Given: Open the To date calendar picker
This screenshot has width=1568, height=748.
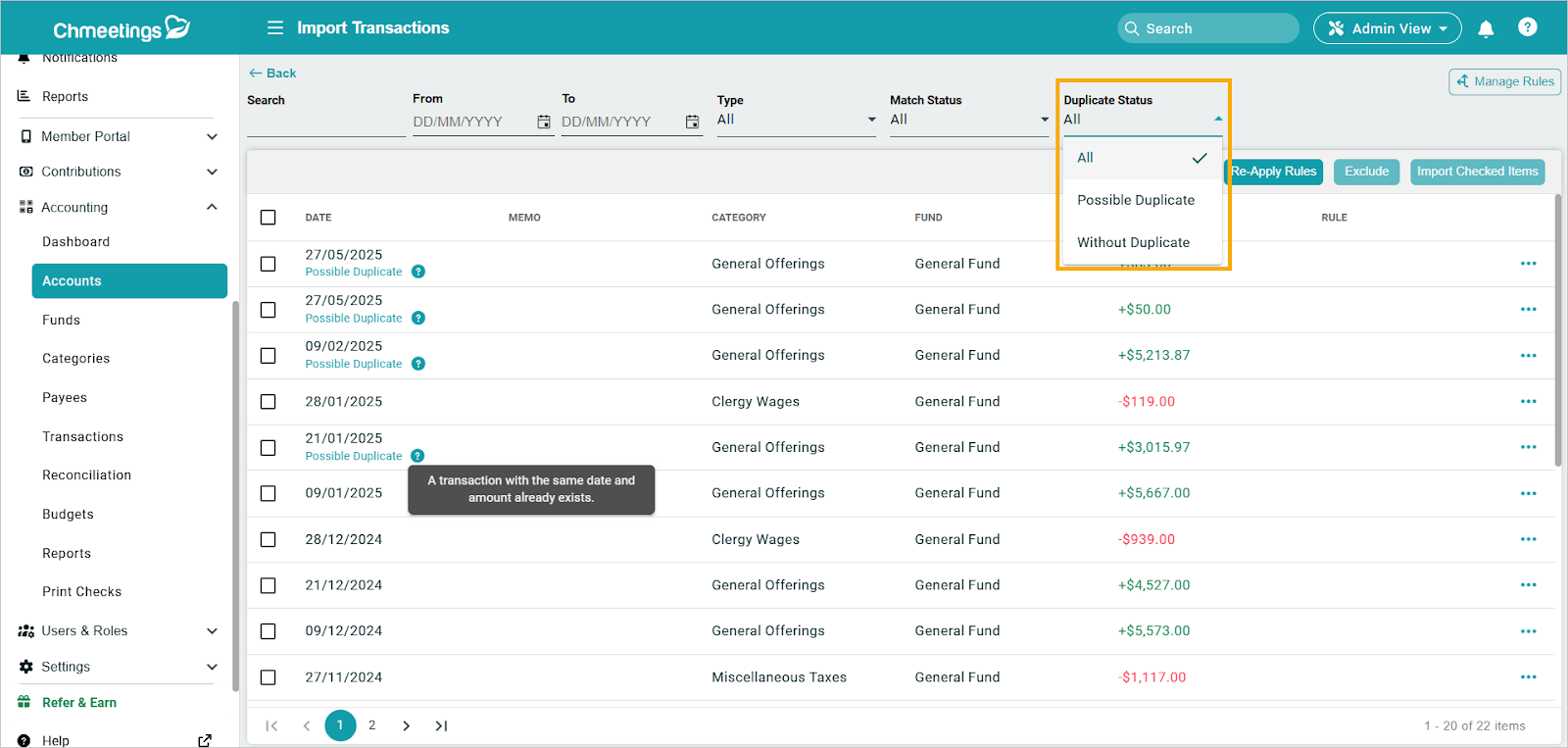Looking at the screenshot, I should tap(692, 122).
